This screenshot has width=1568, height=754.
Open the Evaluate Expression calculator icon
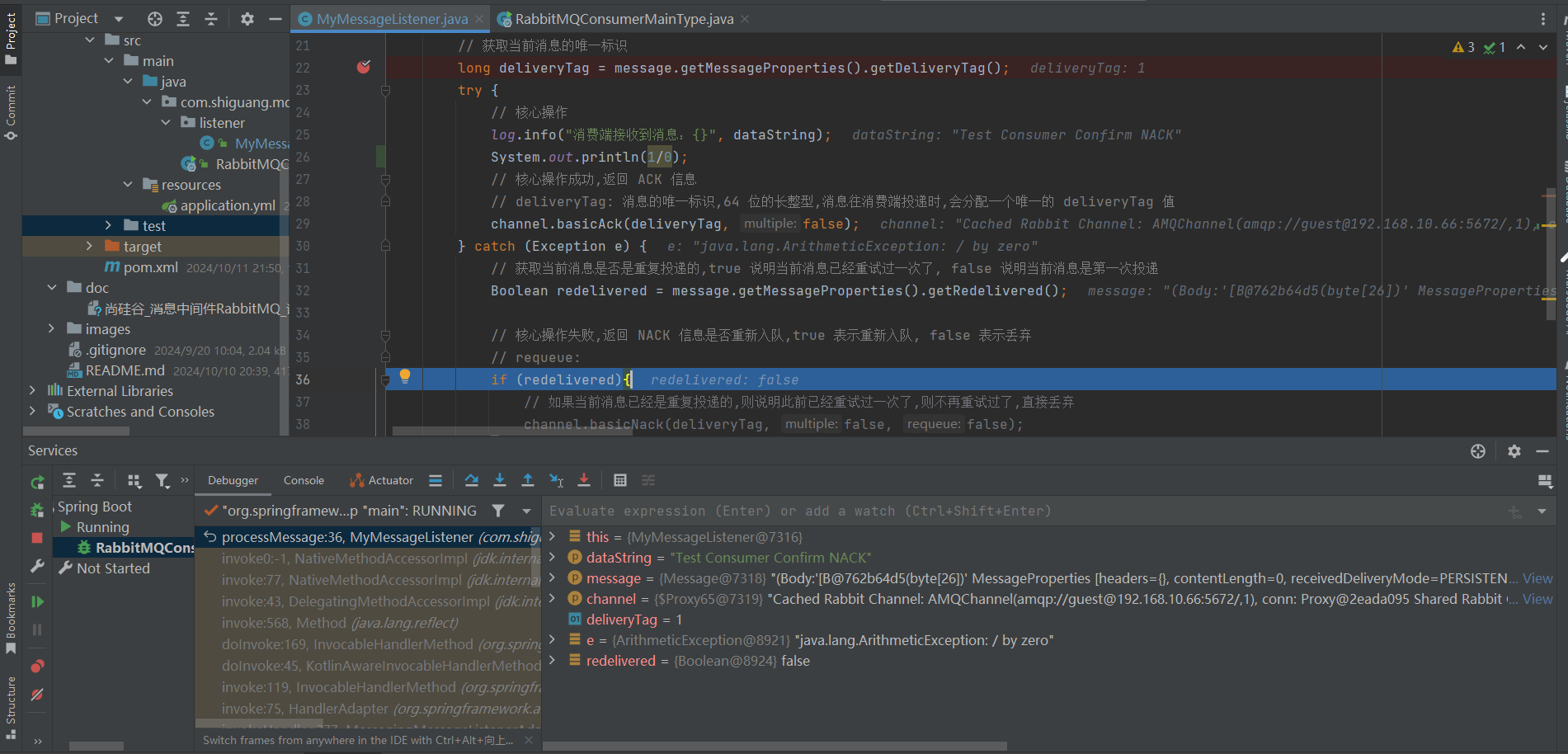[x=620, y=480]
